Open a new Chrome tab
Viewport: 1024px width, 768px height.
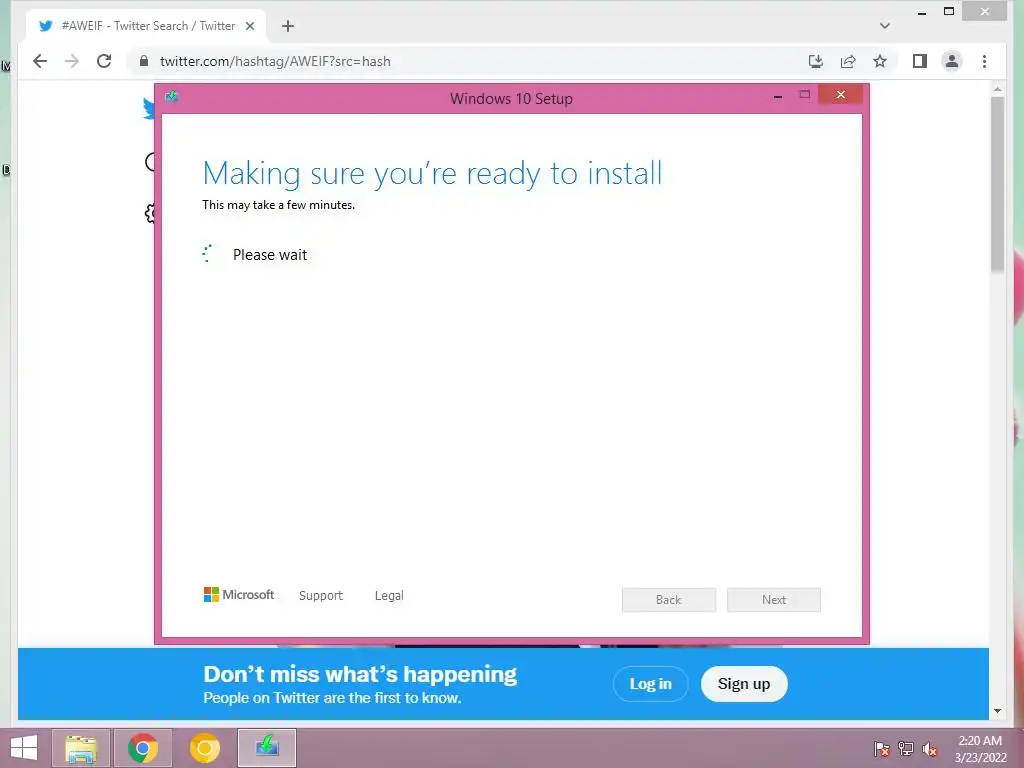click(x=287, y=26)
